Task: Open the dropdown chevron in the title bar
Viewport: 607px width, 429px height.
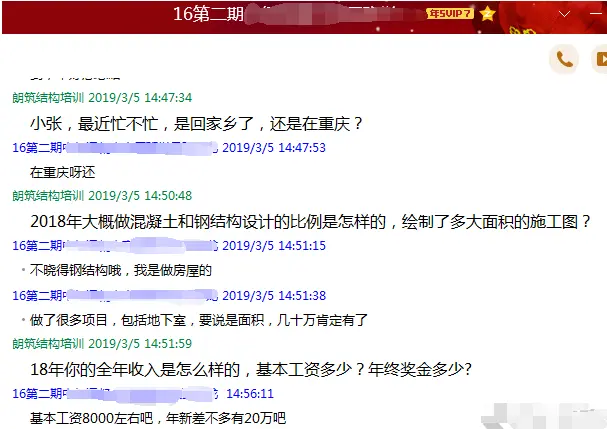Action: 564,14
